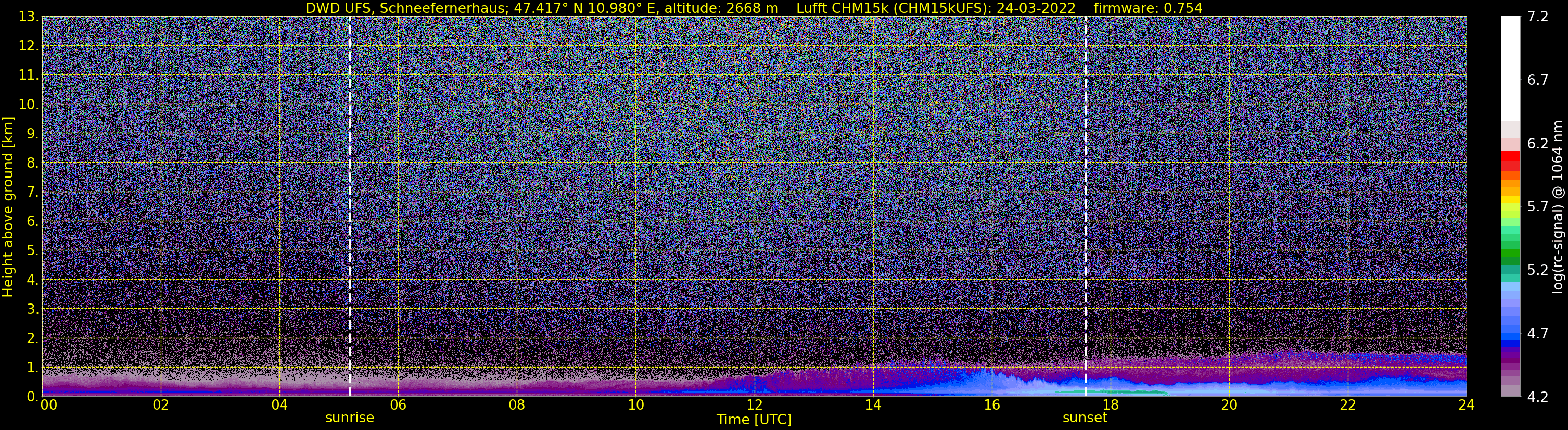Select the '22' tick on the time axis
1568x430 pixels.
(1348, 406)
